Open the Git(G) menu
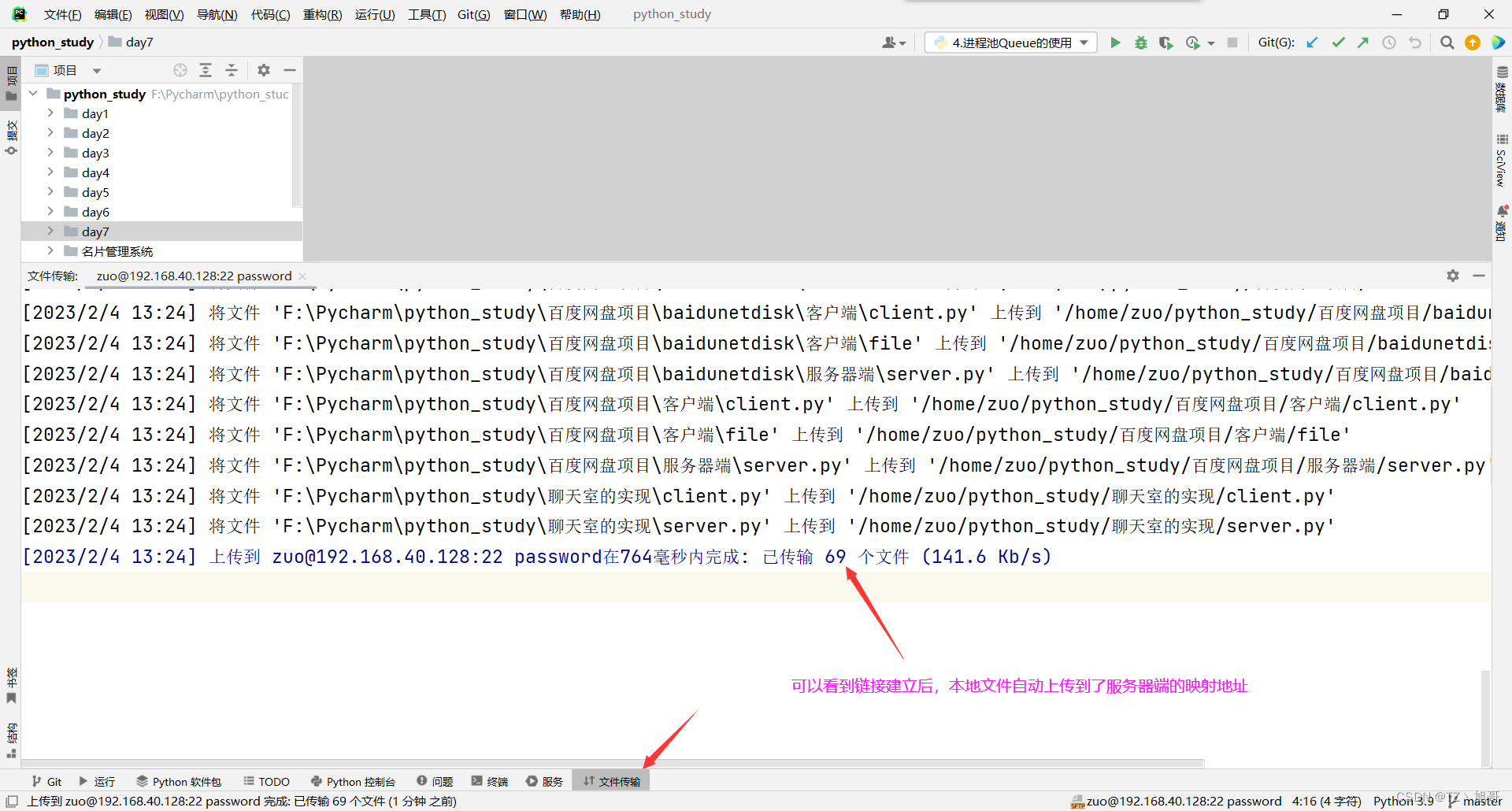This screenshot has width=1512, height=811. click(x=473, y=14)
